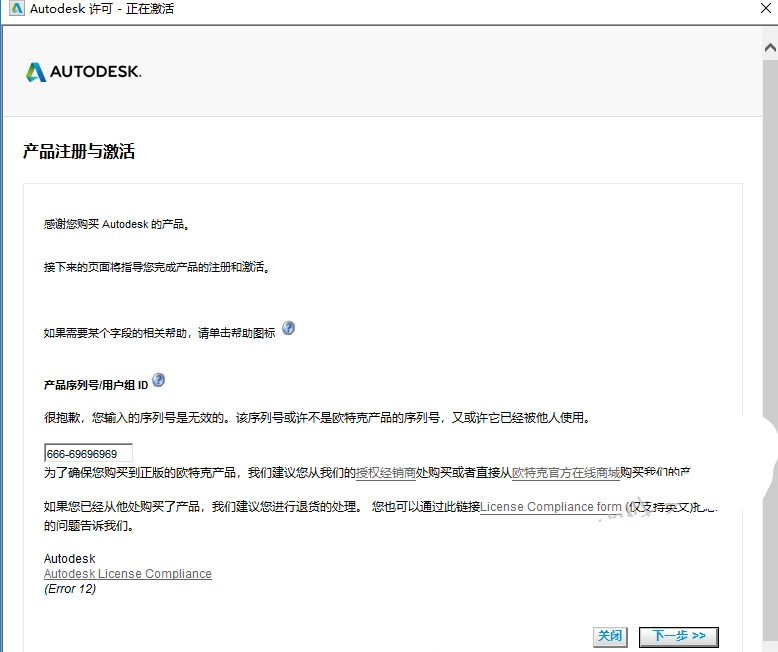This screenshot has width=778, height=652.
Task: Click the 感谢您购买 Autodesk 的产品 text
Action: [117, 224]
